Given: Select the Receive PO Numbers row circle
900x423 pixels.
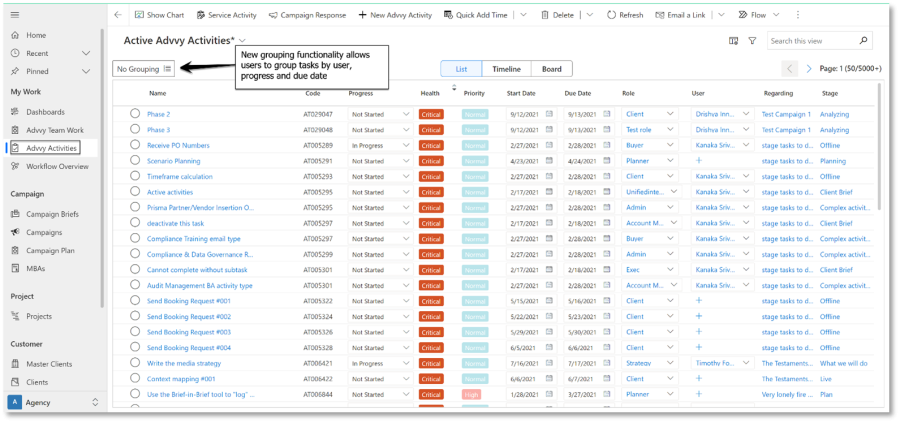Looking at the screenshot, I should [135, 145].
